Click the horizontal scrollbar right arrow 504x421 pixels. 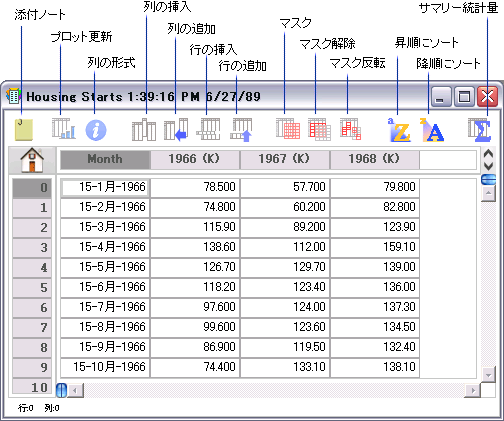[x=472, y=390]
